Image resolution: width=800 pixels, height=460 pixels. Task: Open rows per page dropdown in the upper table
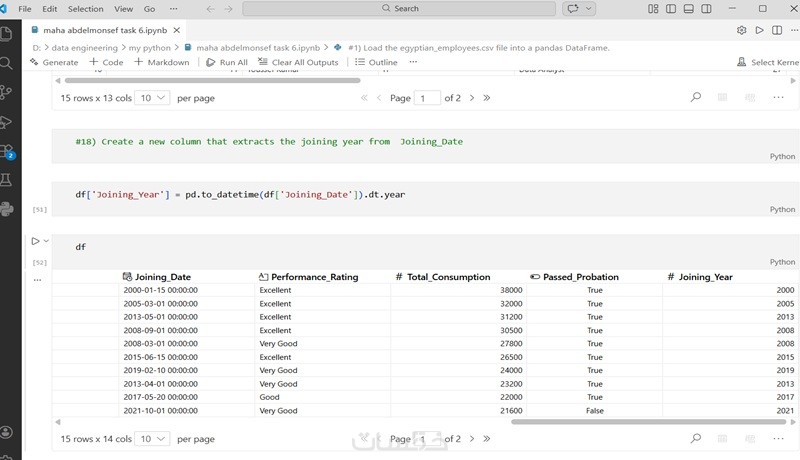coord(152,98)
